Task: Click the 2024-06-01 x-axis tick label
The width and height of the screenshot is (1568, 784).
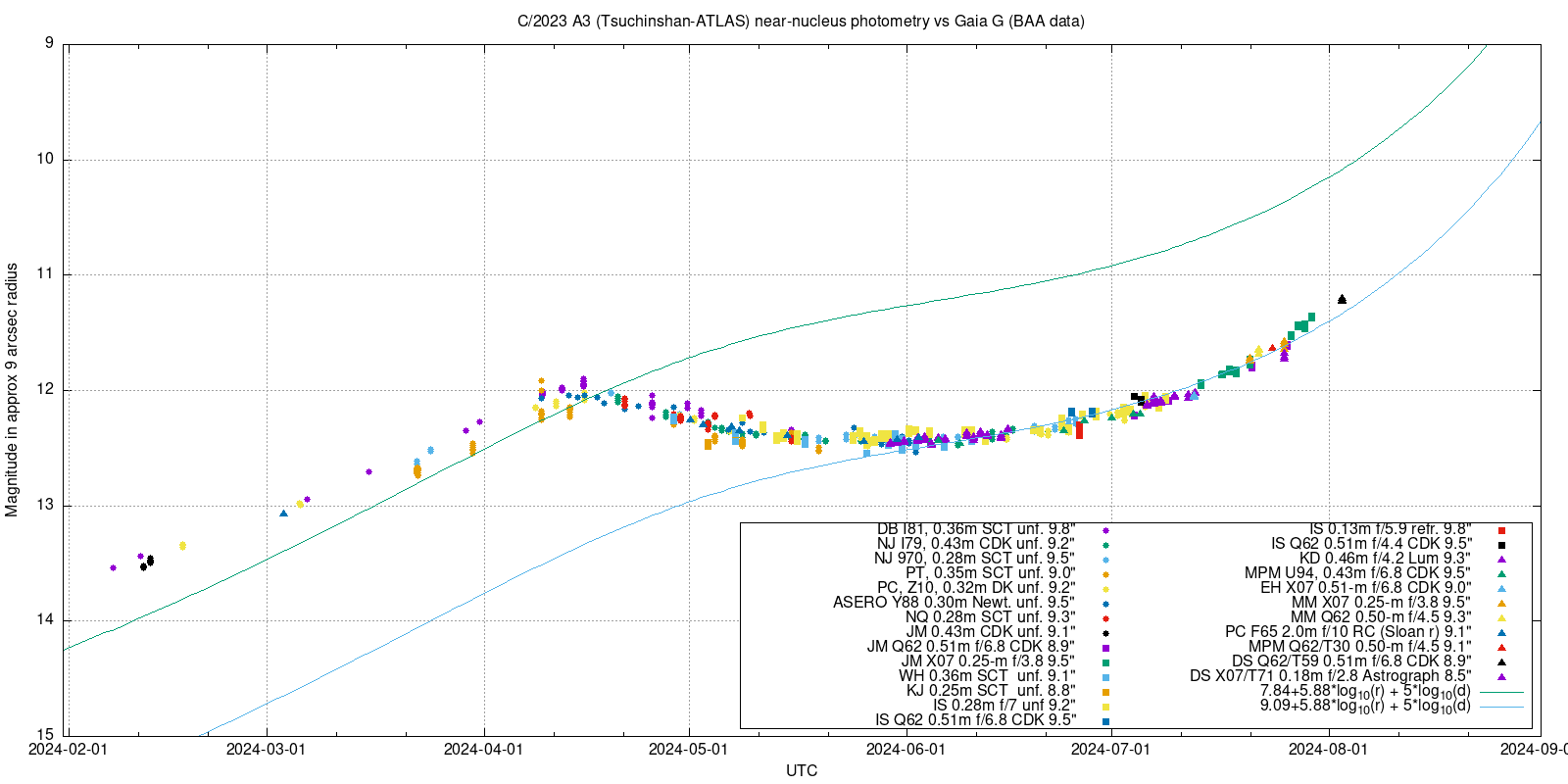Action: tap(906, 750)
